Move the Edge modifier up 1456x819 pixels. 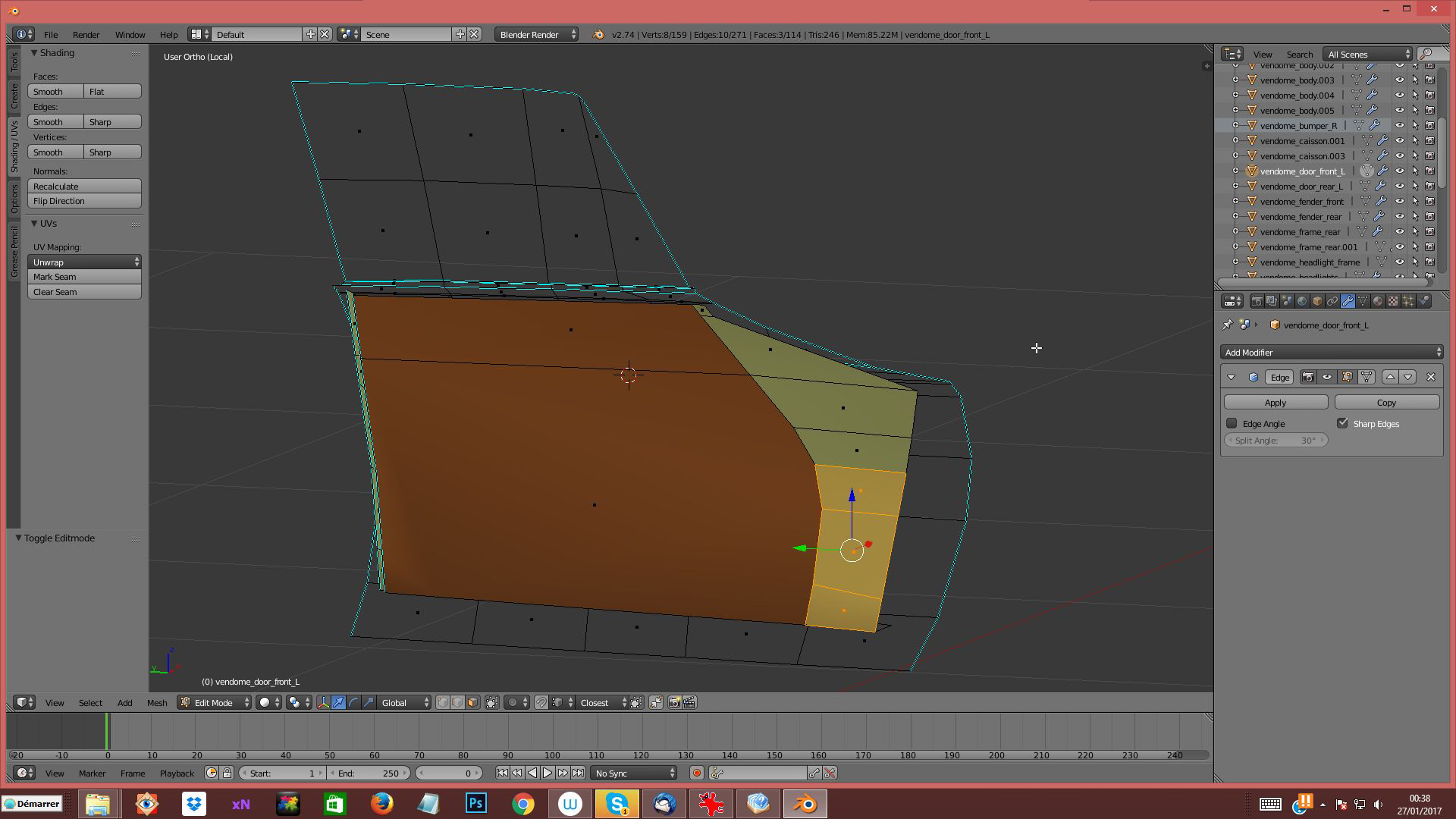1390,377
